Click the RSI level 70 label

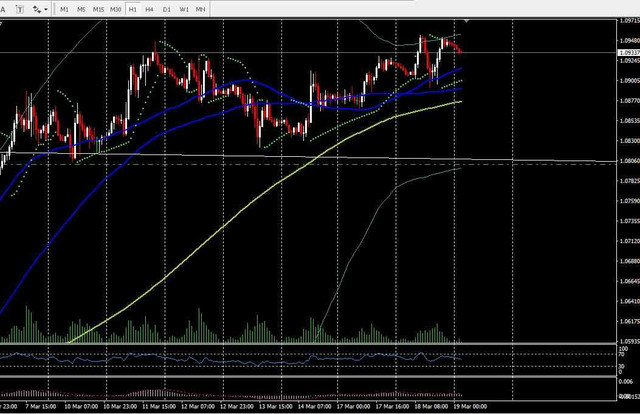621,354
